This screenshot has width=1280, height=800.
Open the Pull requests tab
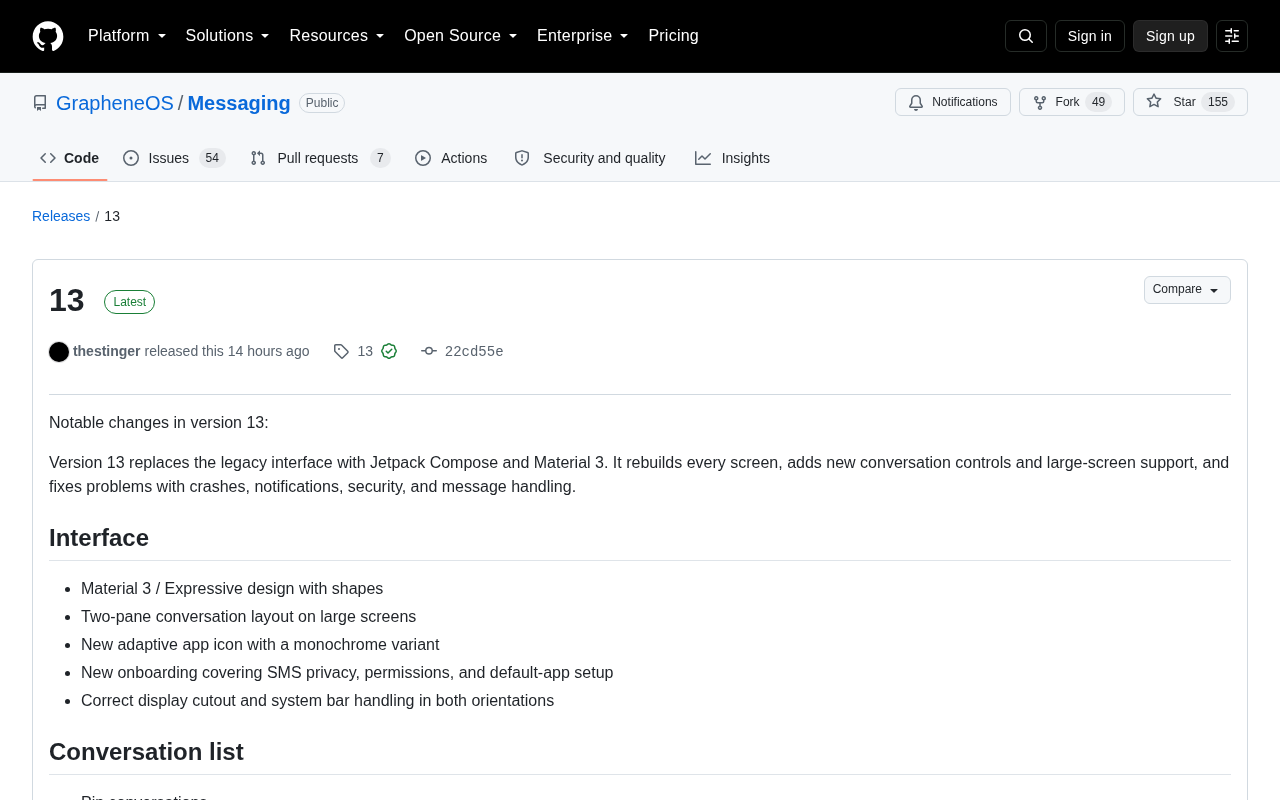320,158
